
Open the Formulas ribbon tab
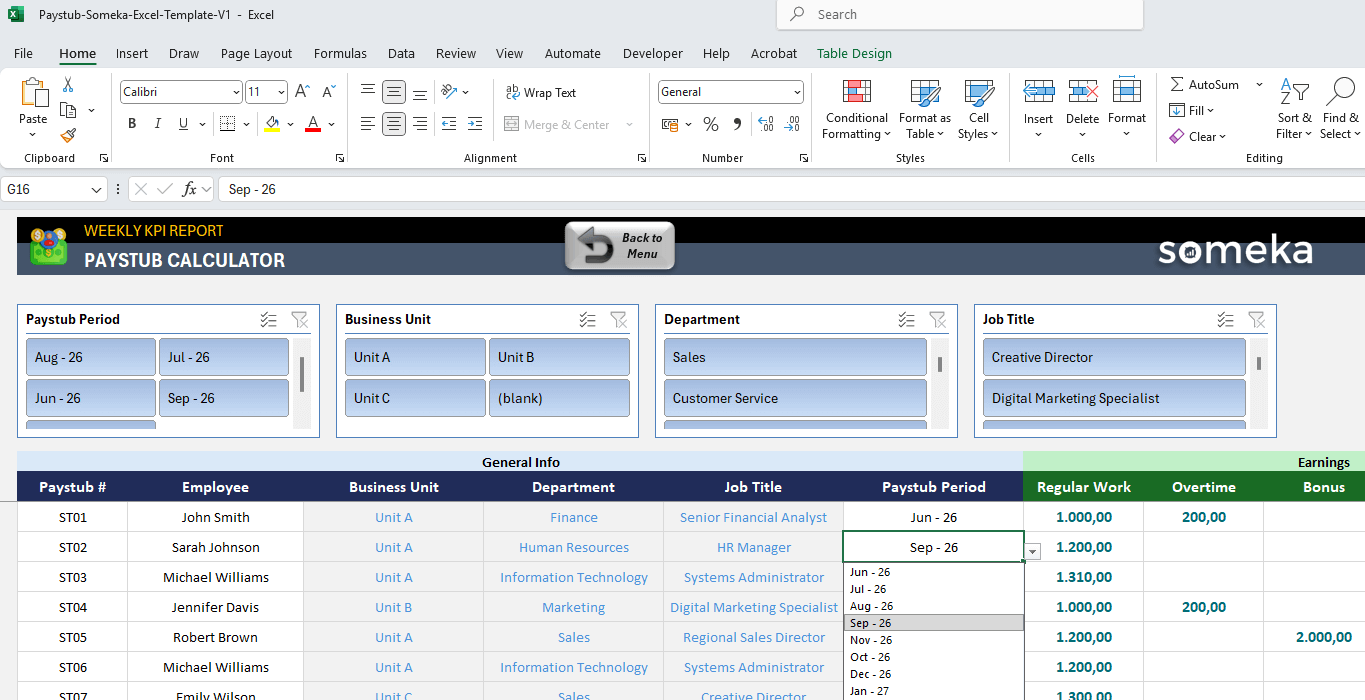(340, 54)
